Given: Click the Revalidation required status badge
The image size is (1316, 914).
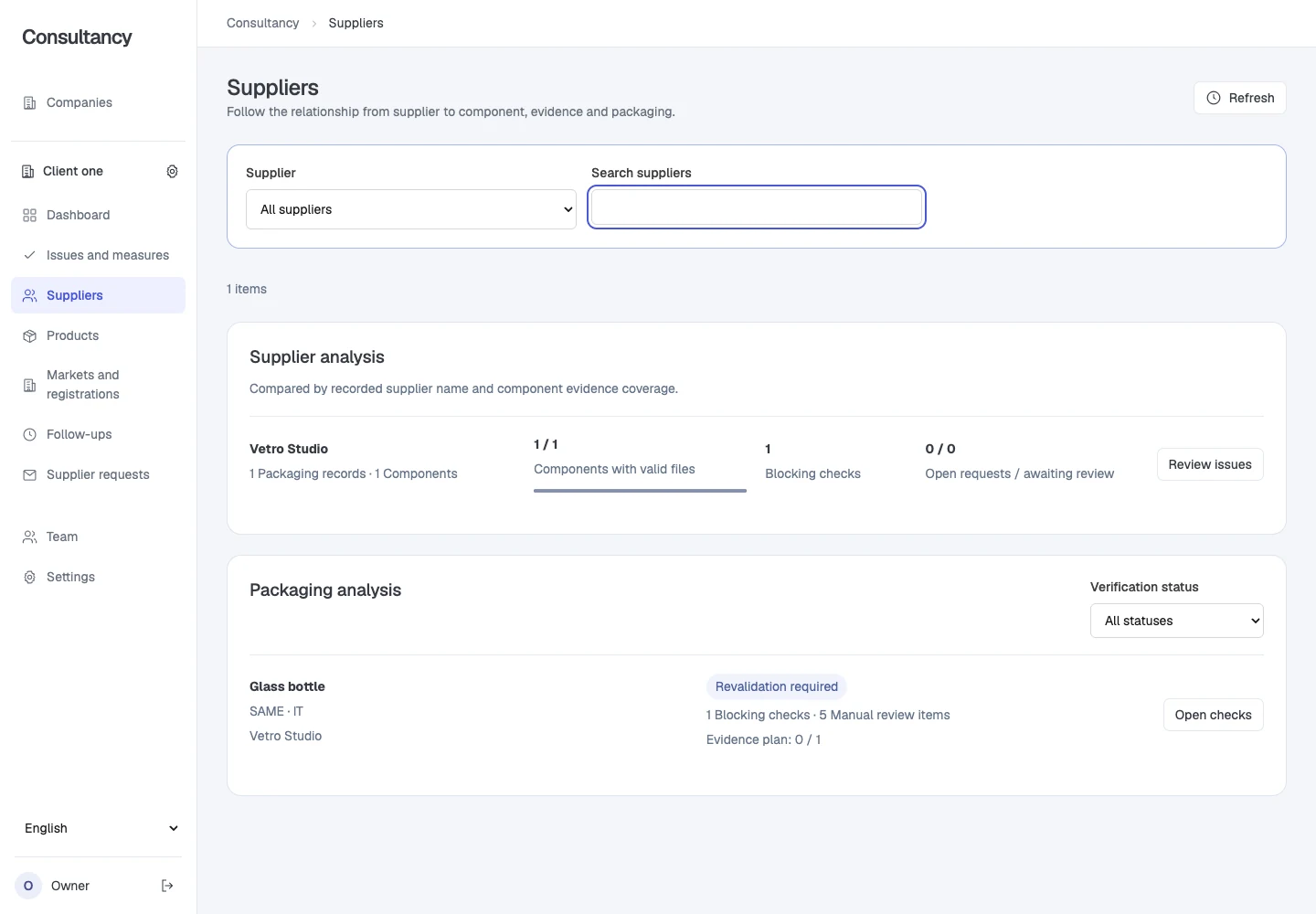Looking at the screenshot, I should [777, 686].
